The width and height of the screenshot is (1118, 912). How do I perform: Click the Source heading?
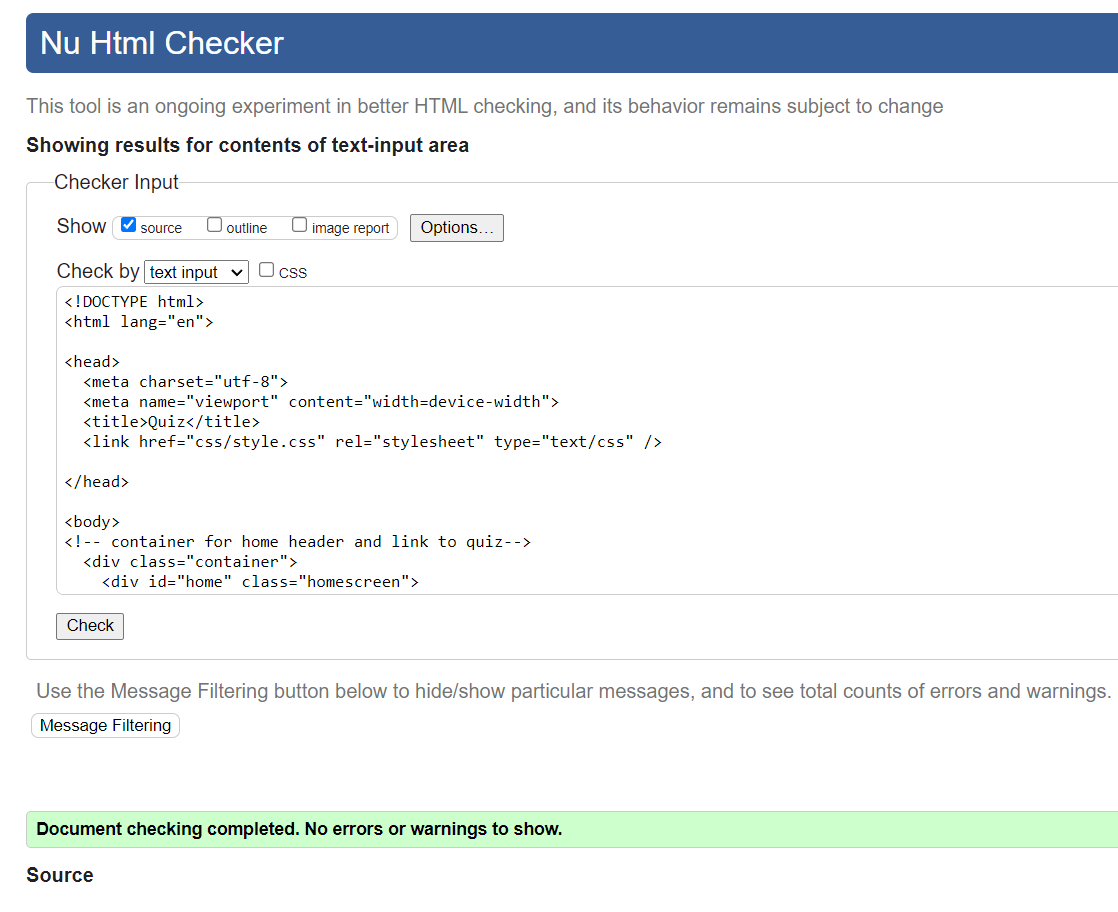(60, 875)
